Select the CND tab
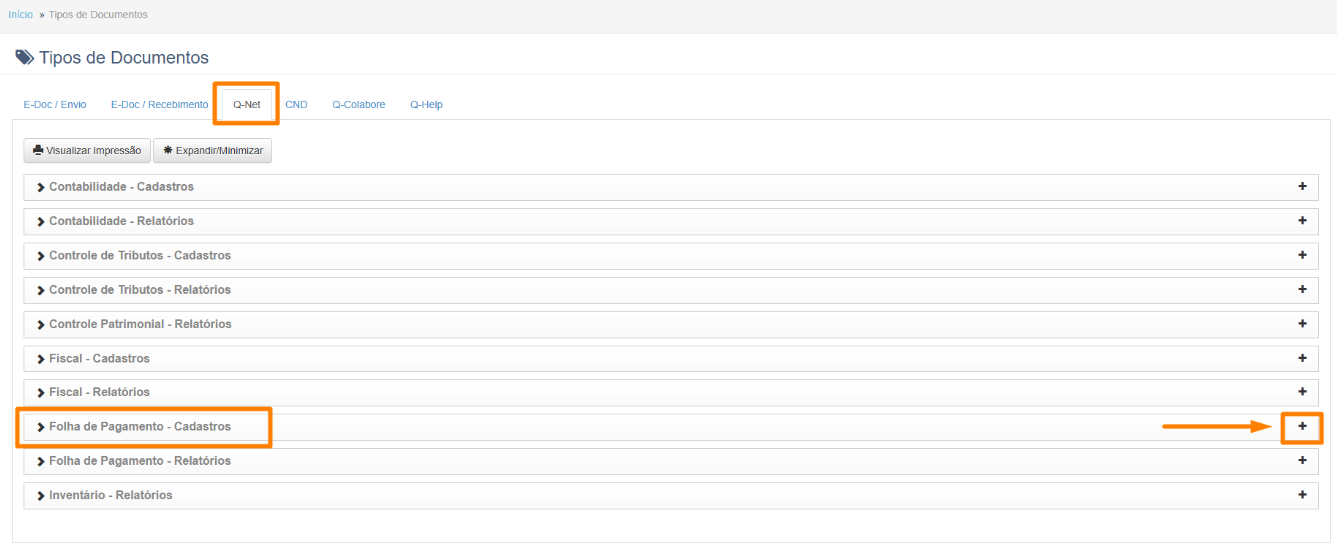The width and height of the screenshot is (1337, 556). tap(296, 104)
